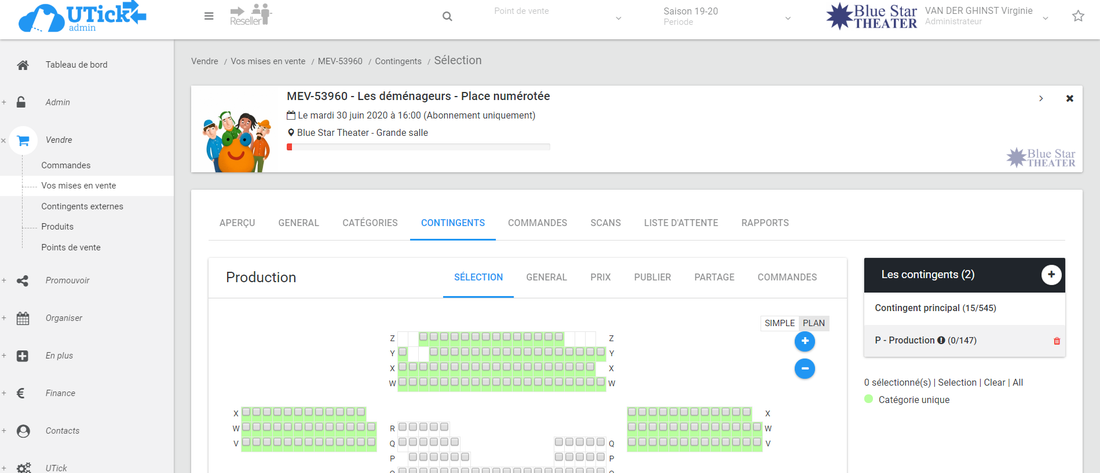This screenshot has height=473, width=1100.
Task: Switch seating view to SIMPLE
Action: 779,323
